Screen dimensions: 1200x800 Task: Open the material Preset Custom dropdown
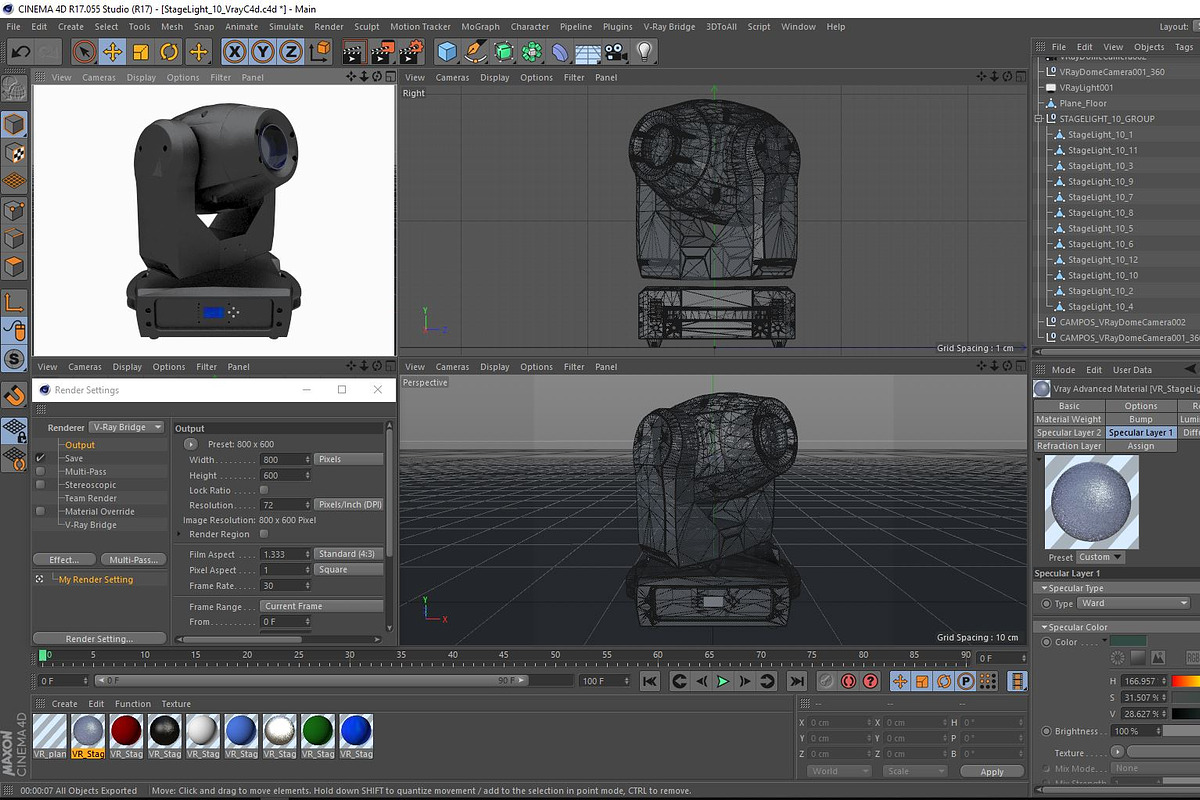[x=1100, y=557]
